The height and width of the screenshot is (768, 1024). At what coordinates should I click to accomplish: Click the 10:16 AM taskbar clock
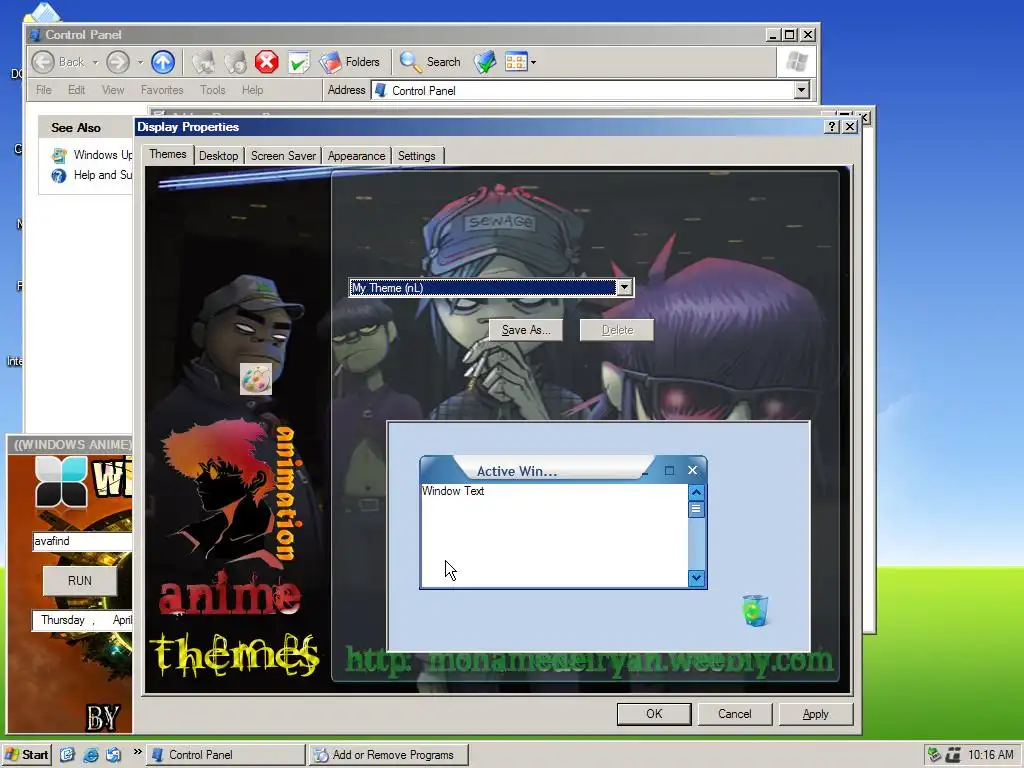tap(991, 755)
